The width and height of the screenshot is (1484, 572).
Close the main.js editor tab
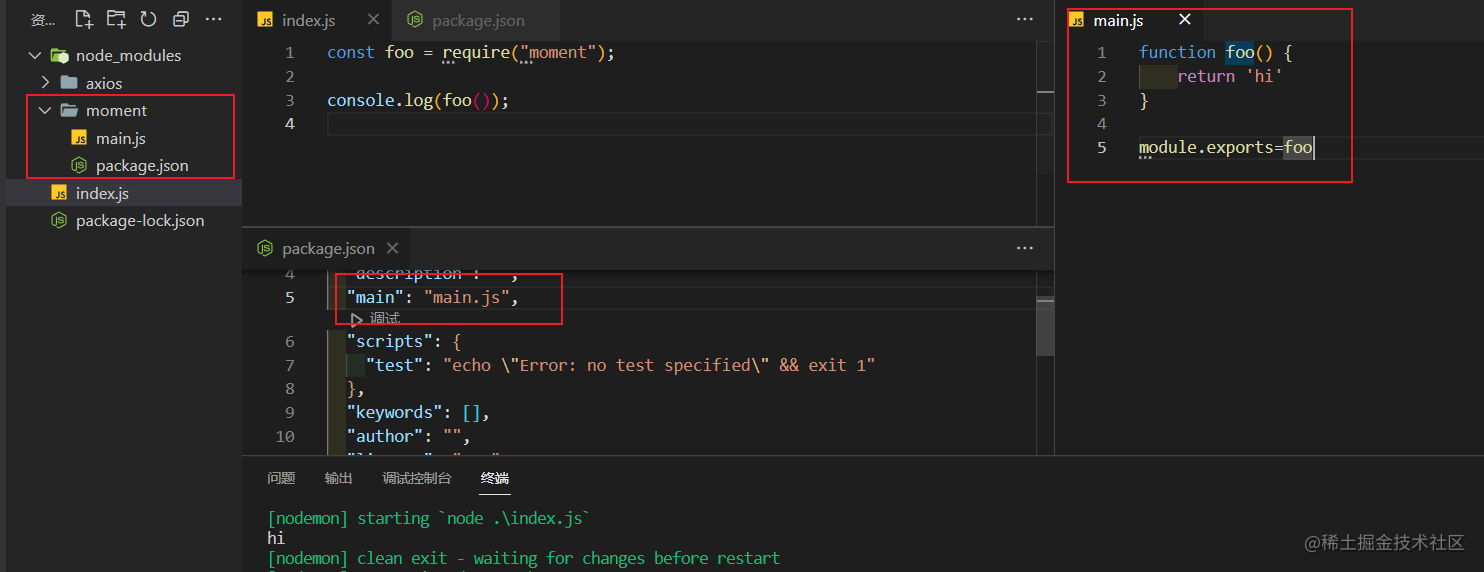[x=1185, y=20]
